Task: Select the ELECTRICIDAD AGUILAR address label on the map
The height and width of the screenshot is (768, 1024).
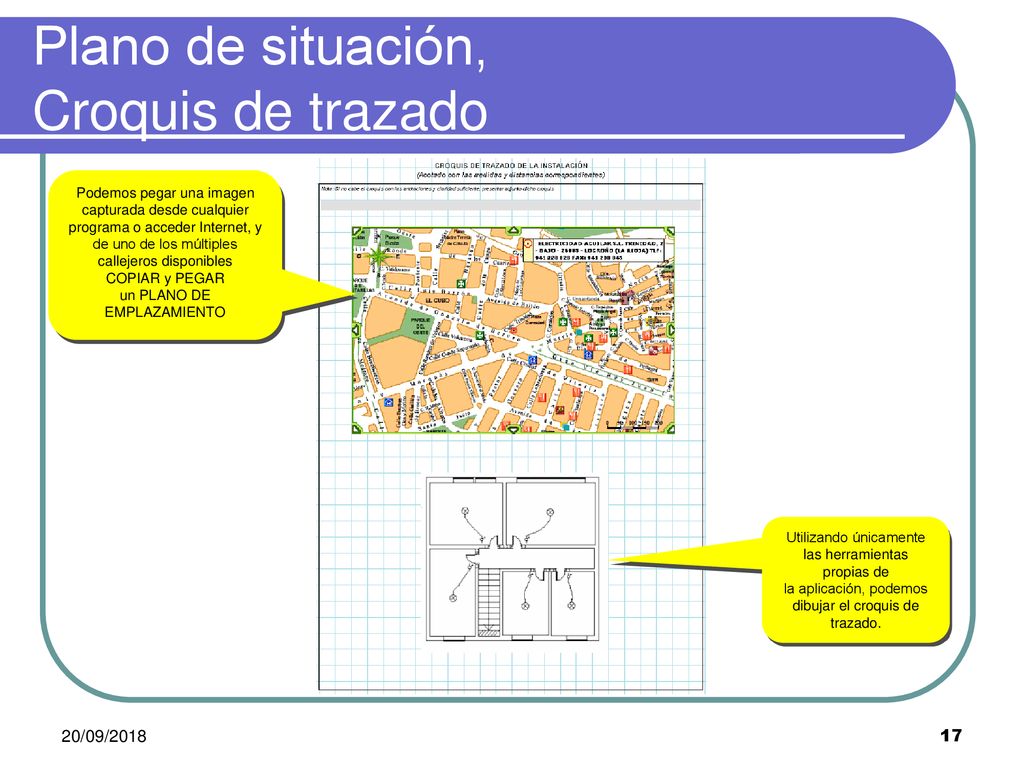Action: pyautogui.click(x=594, y=250)
